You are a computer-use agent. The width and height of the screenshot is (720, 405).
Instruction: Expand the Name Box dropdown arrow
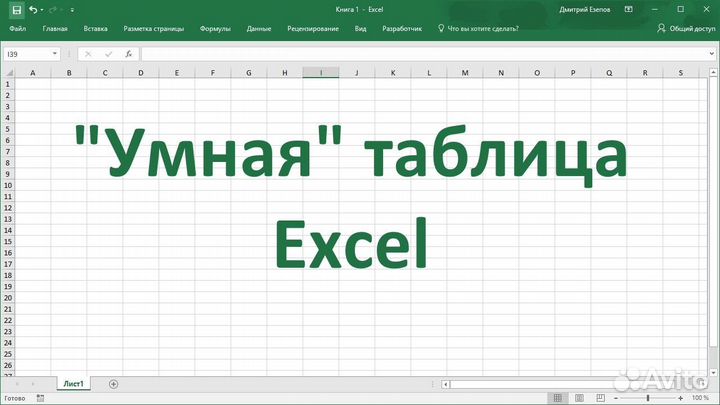pyautogui.click(x=55, y=54)
